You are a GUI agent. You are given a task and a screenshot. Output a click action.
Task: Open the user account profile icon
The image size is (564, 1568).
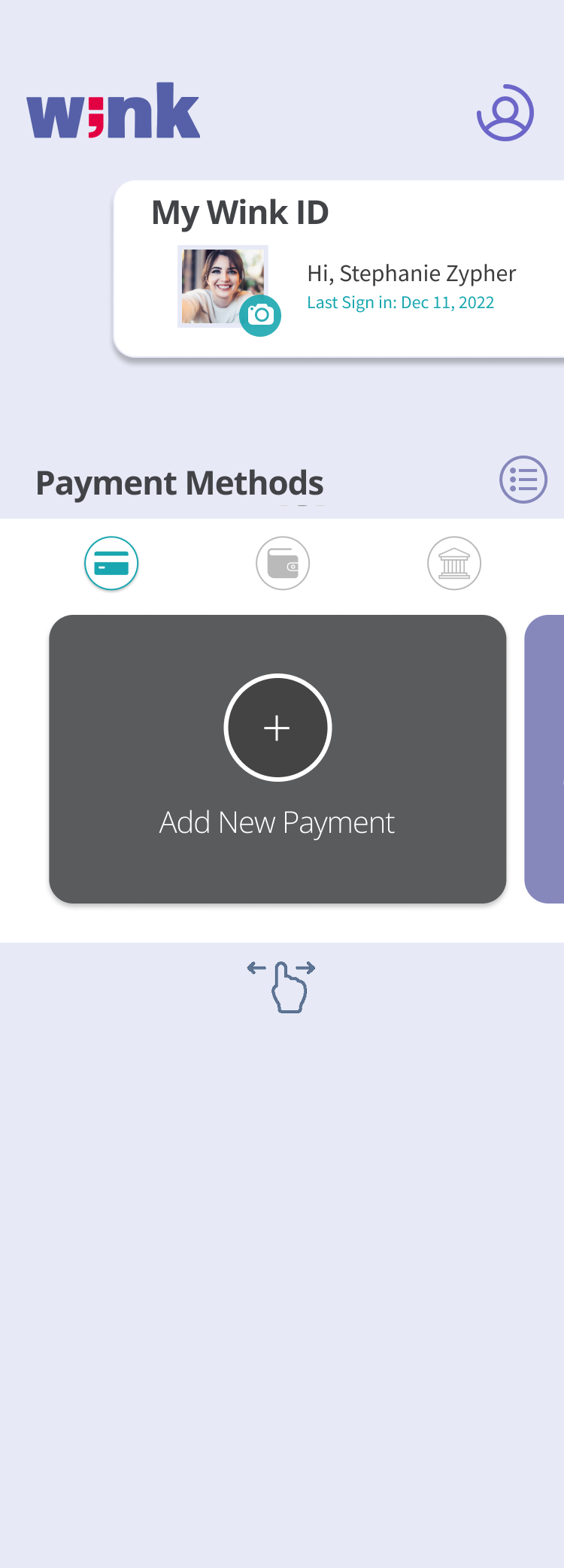click(x=505, y=113)
